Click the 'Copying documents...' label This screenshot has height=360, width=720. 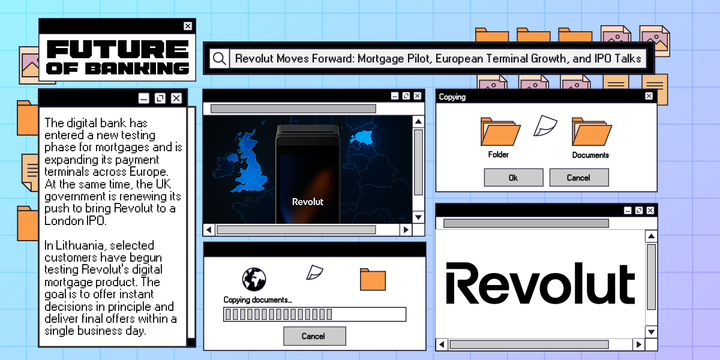click(258, 300)
